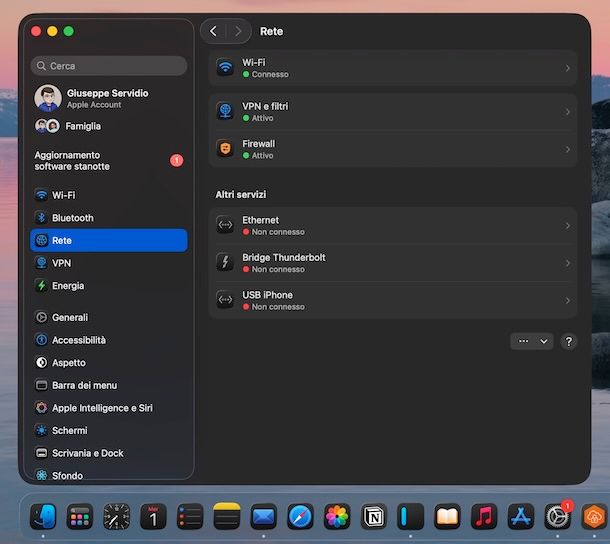
Task: Open Giuseppe Servidio Apple Account
Action: pyautogui.click(x=106, y=98)
